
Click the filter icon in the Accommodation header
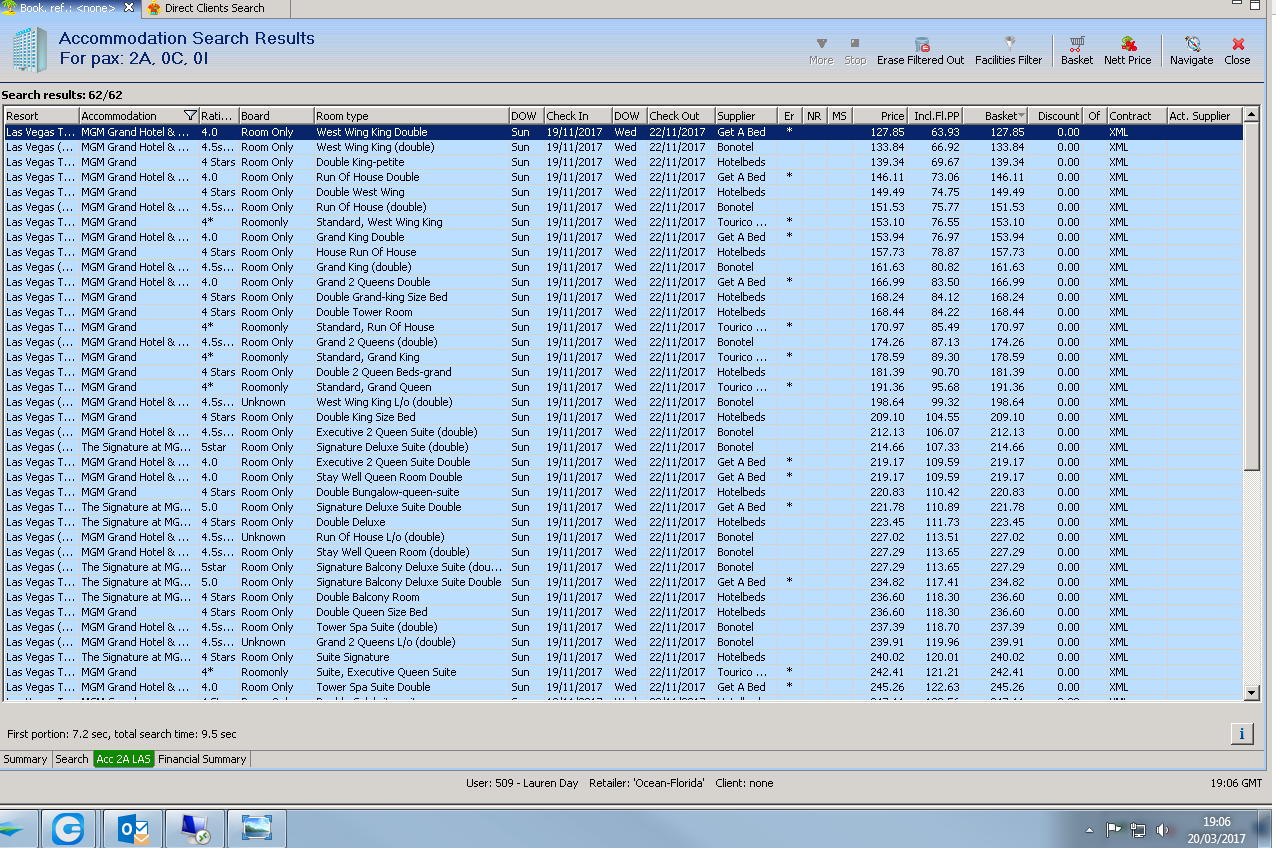tap(190, 116)
